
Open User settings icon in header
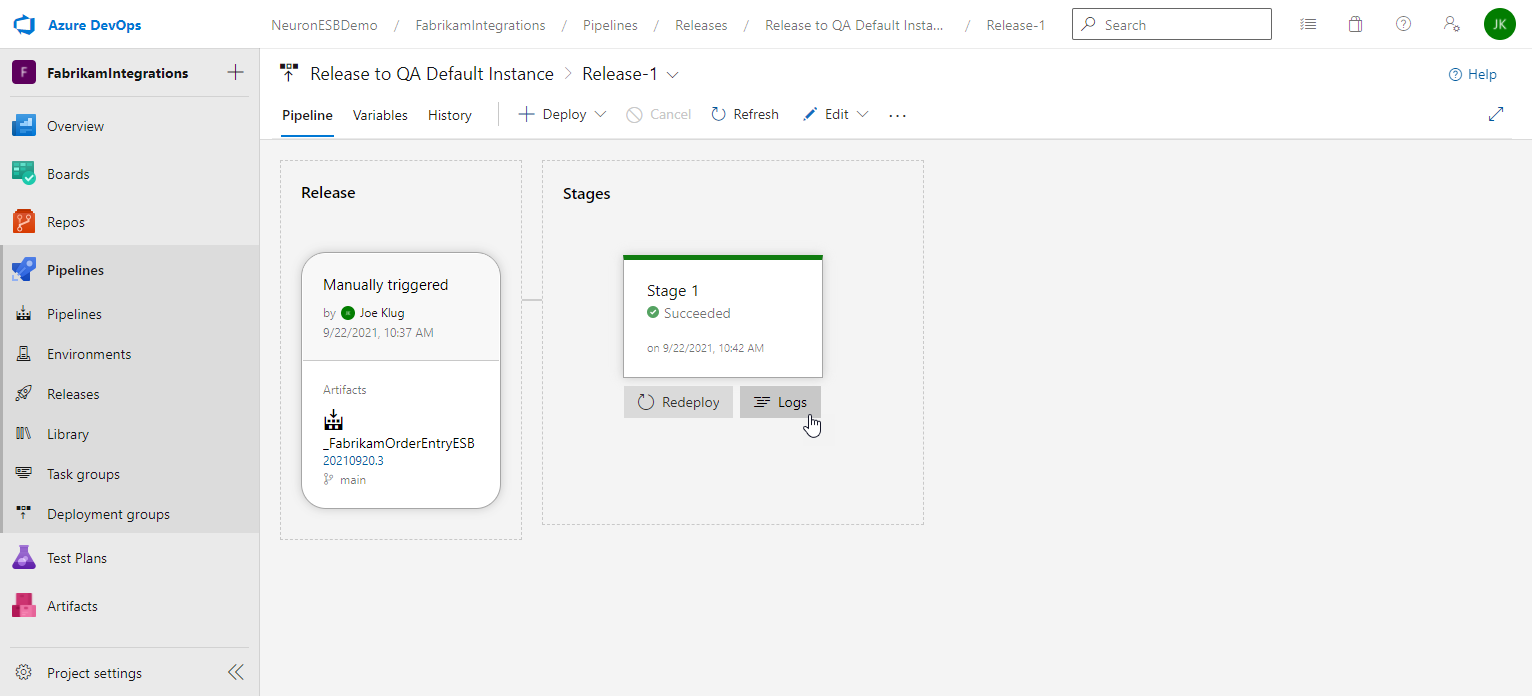click(1451, 25)
